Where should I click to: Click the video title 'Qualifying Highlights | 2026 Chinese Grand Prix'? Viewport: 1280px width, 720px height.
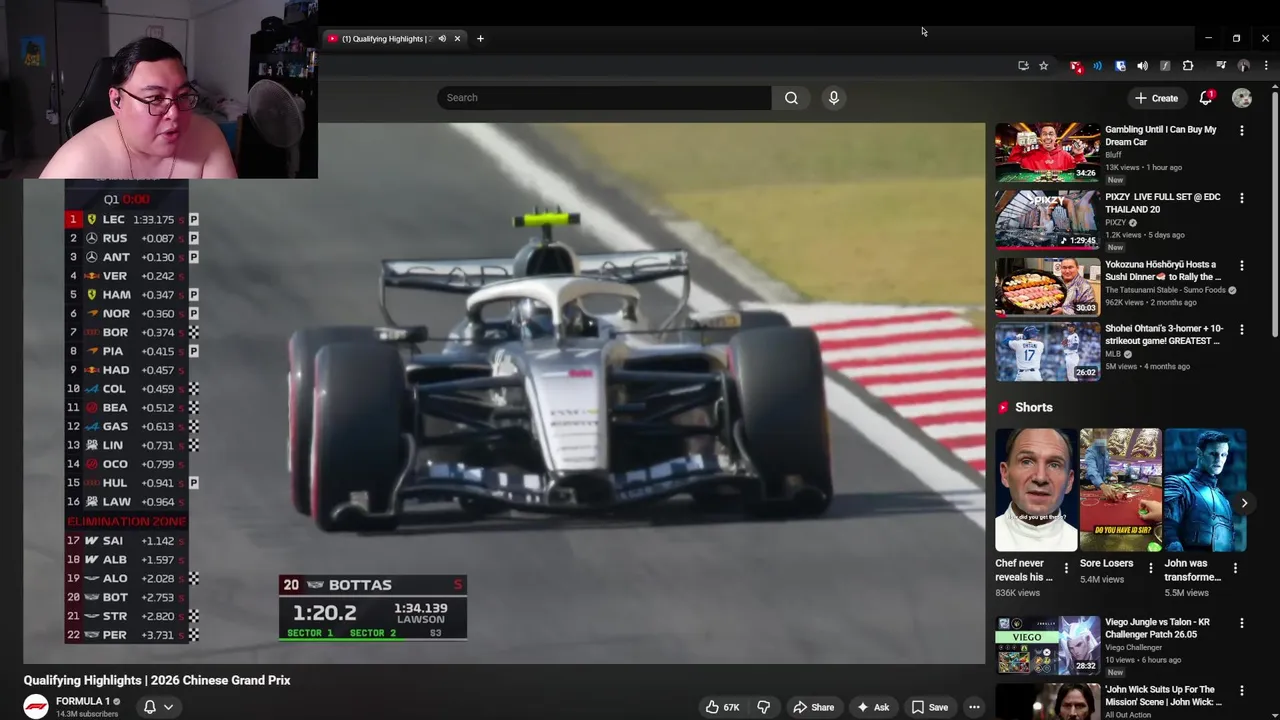(157, 680)
